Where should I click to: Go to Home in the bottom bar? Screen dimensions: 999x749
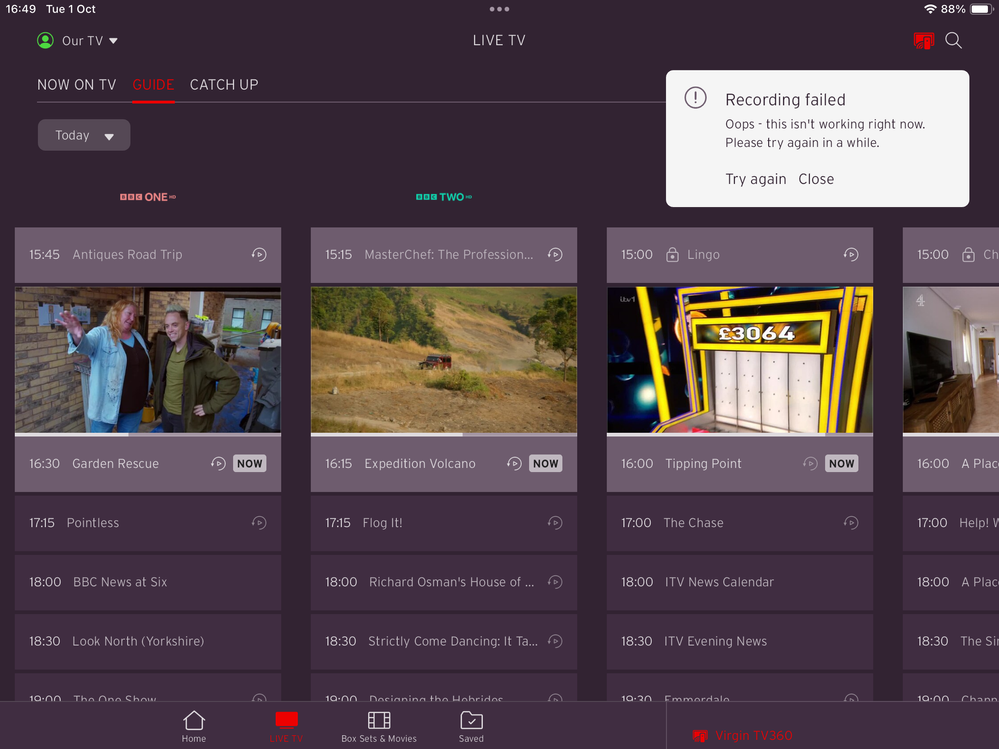tap(194, 727)
